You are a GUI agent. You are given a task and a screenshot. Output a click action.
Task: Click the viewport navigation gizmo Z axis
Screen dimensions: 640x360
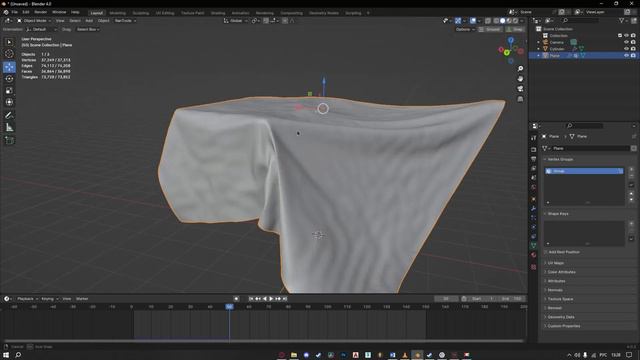click(511, 40)
